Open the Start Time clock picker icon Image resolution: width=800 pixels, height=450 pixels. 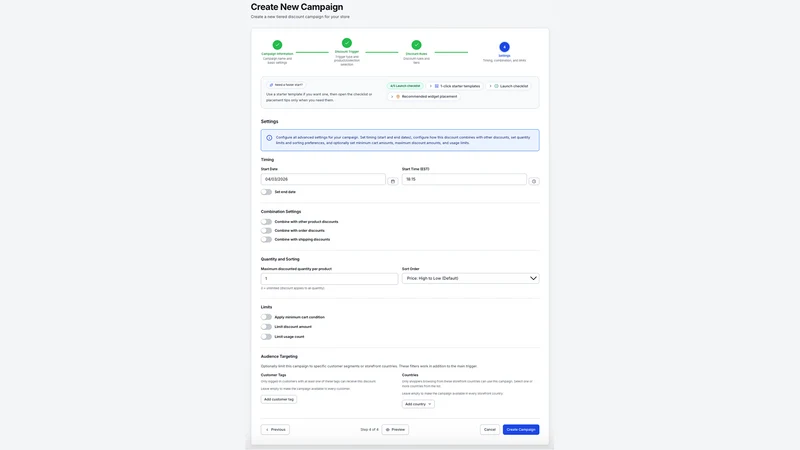tap(534, 181)
